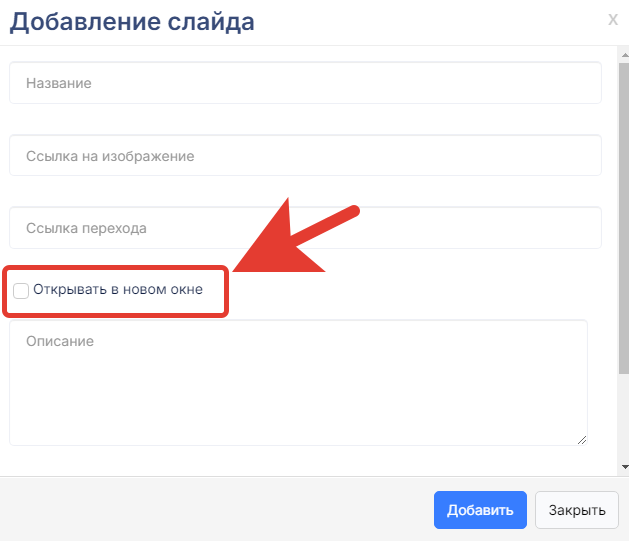The height and width of the screenshot is (541, 629).
Task: Enable Открывать в новом окне checkbox
Action: [21, 291]
